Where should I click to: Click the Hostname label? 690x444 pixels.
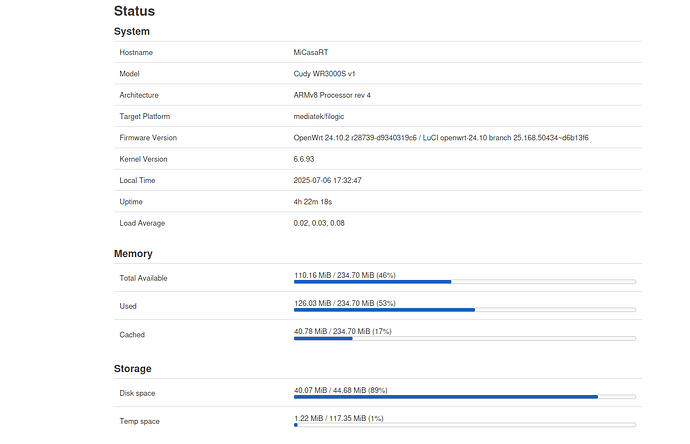(x=136, y=52)
